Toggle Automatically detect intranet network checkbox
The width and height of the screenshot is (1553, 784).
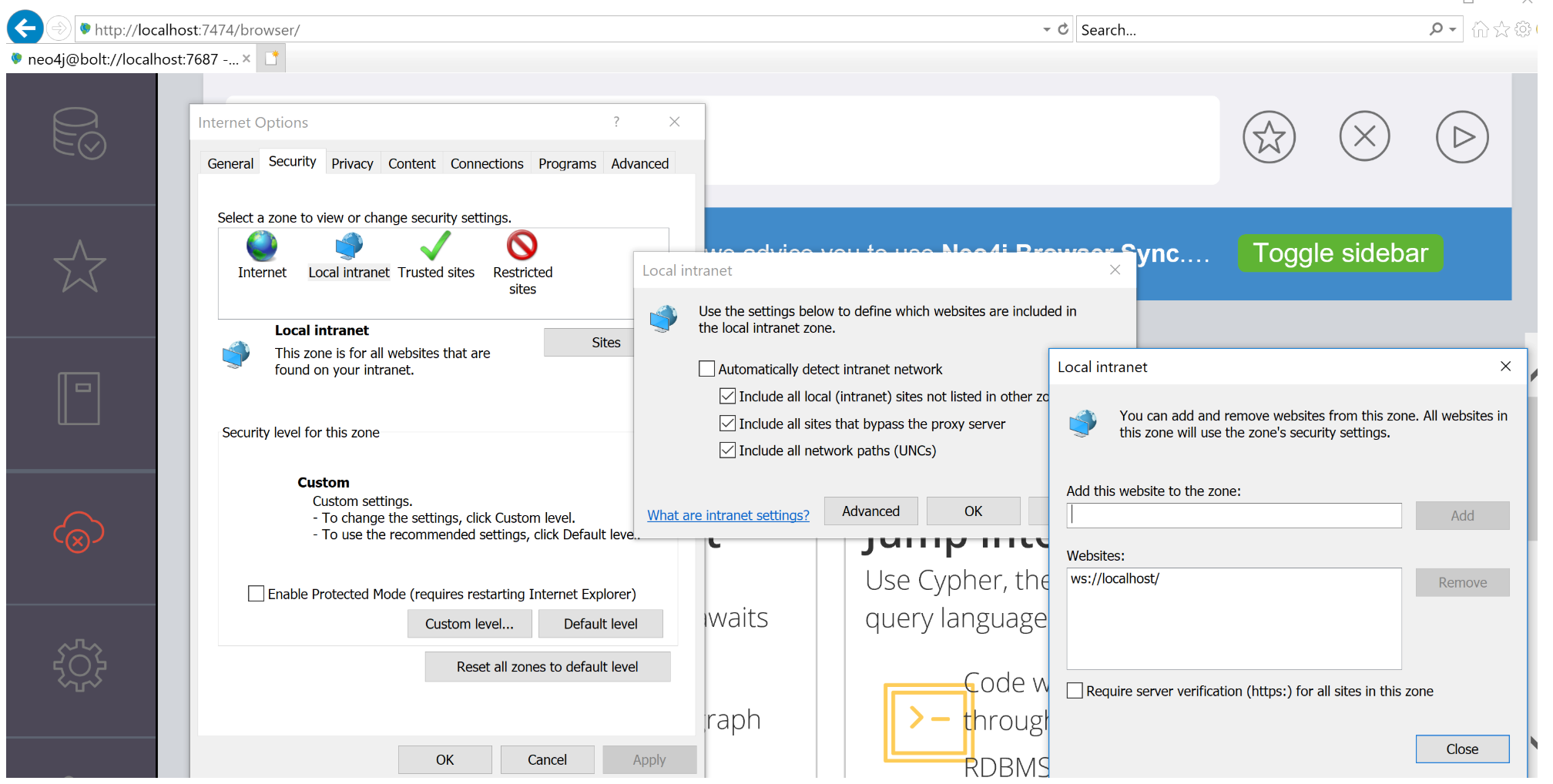pyautogui.click(x=706, y=369)
